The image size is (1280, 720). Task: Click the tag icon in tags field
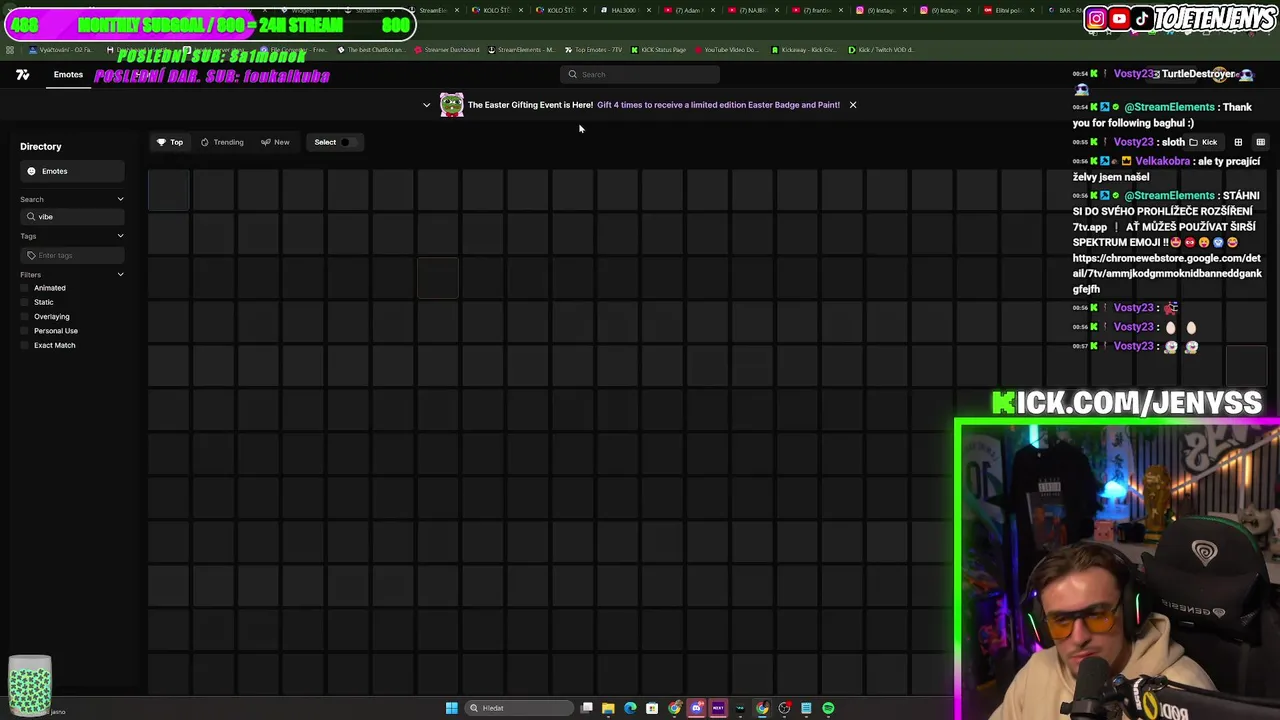coord(31,255)
